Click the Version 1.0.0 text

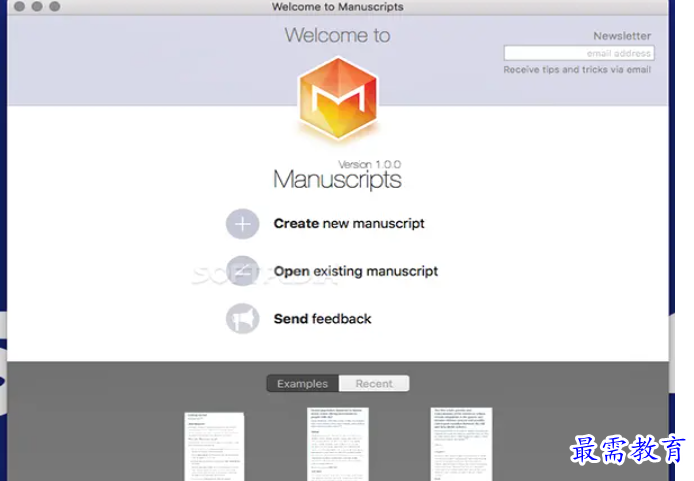pyautogui.click(x=370, y=165)
